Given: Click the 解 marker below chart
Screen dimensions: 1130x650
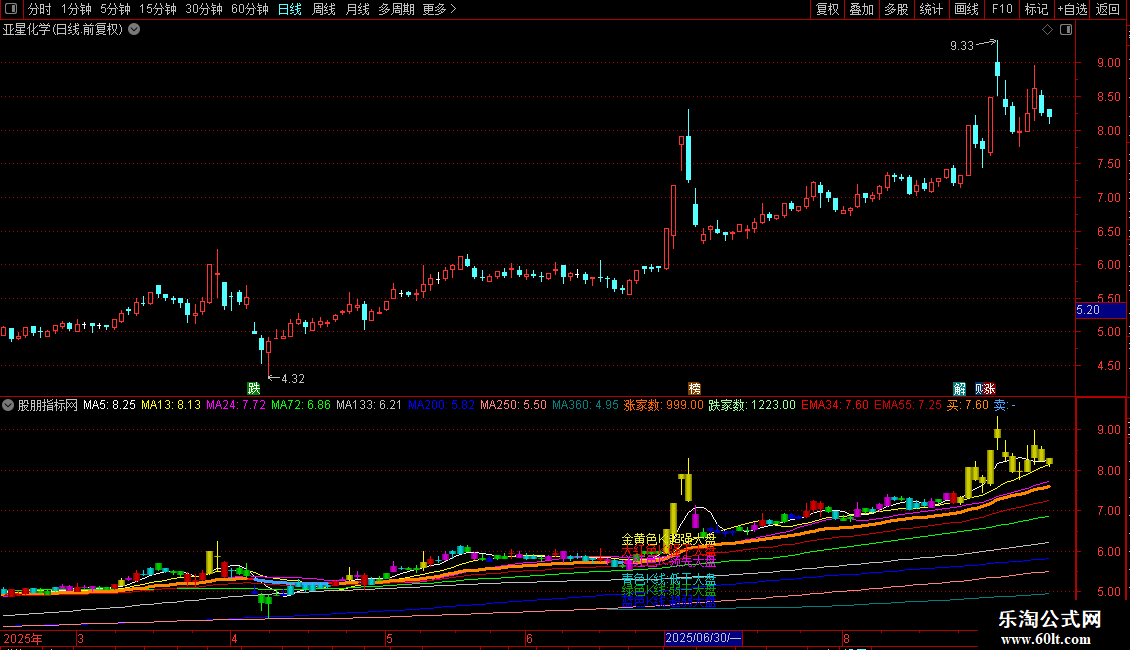Looking at the screenshot, I should tap(959, 388).
